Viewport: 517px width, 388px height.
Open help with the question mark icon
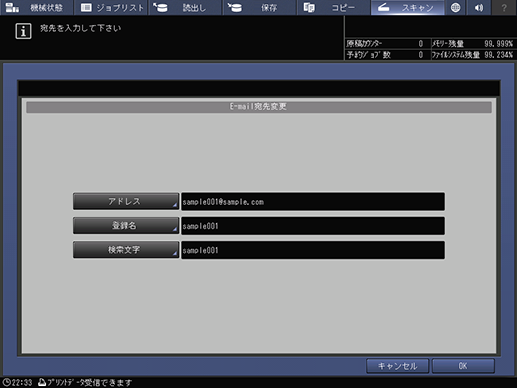504,7
